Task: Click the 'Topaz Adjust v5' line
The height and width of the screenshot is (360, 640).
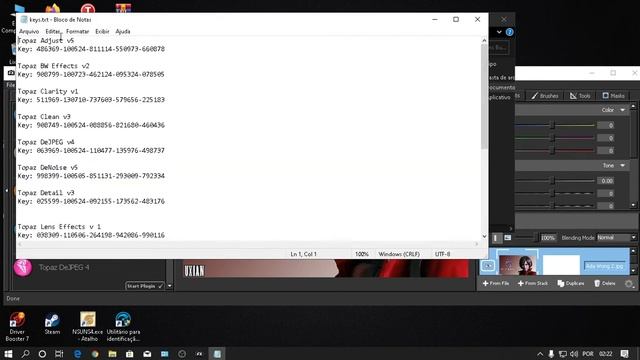Action: (46, 40)
